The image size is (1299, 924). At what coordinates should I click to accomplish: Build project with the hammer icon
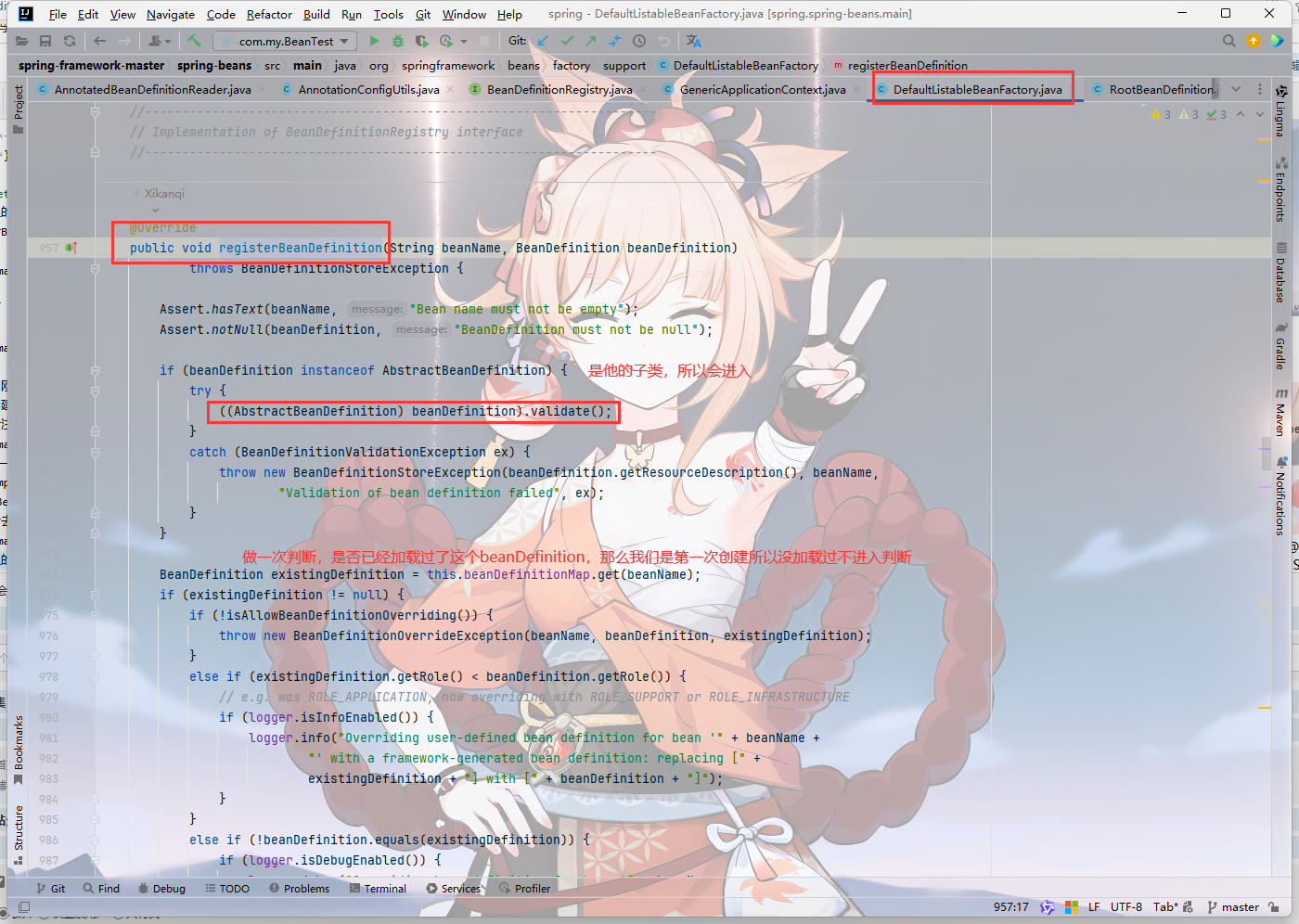coord(194,41)
